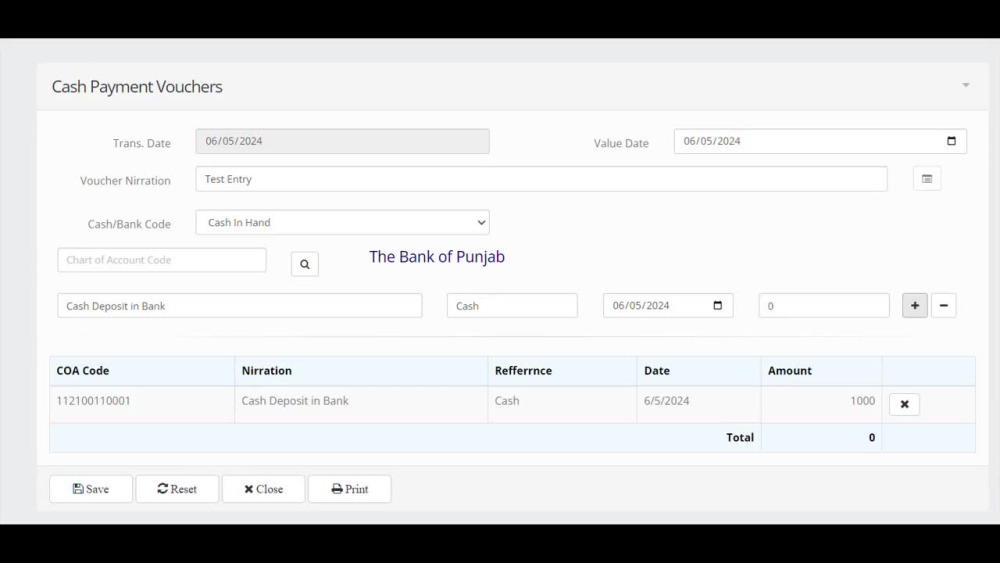Screen dimensions: 1000x563
Task: Click 'The Bank of Punjab' label
Action: [x=437, y=257]
